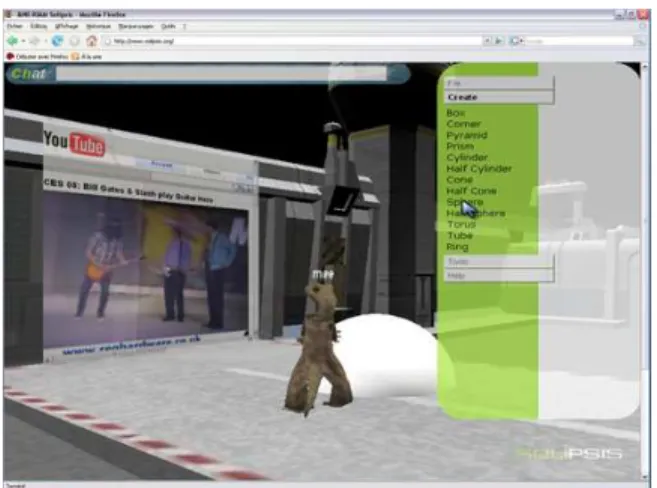657x488 pixels.
Task: Create a Tube from the shape list
Action: click(460, 235)
